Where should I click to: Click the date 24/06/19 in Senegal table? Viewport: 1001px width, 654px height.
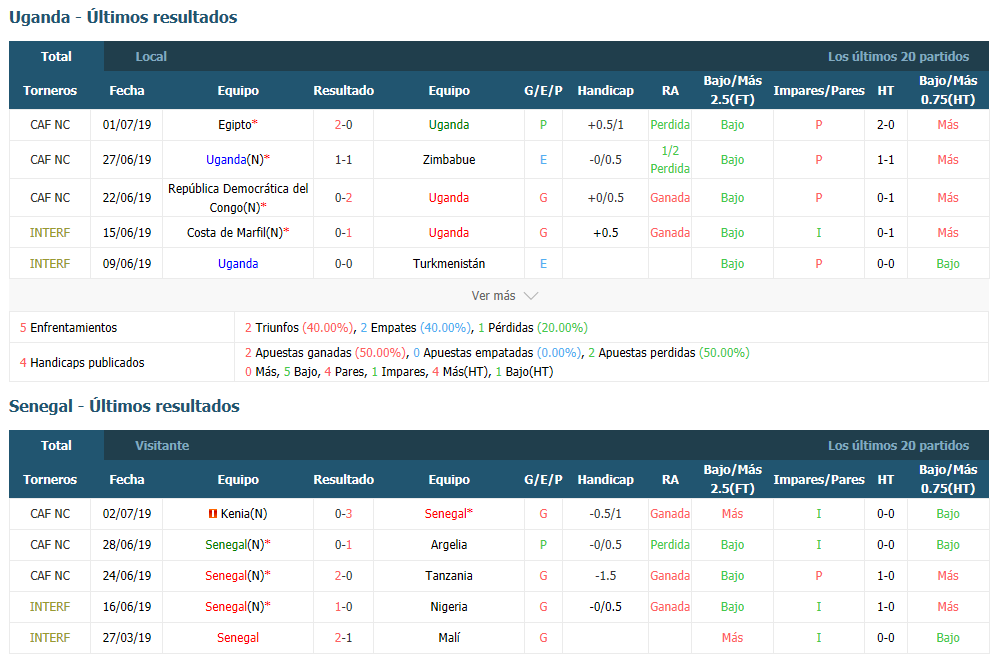[127, 576]
